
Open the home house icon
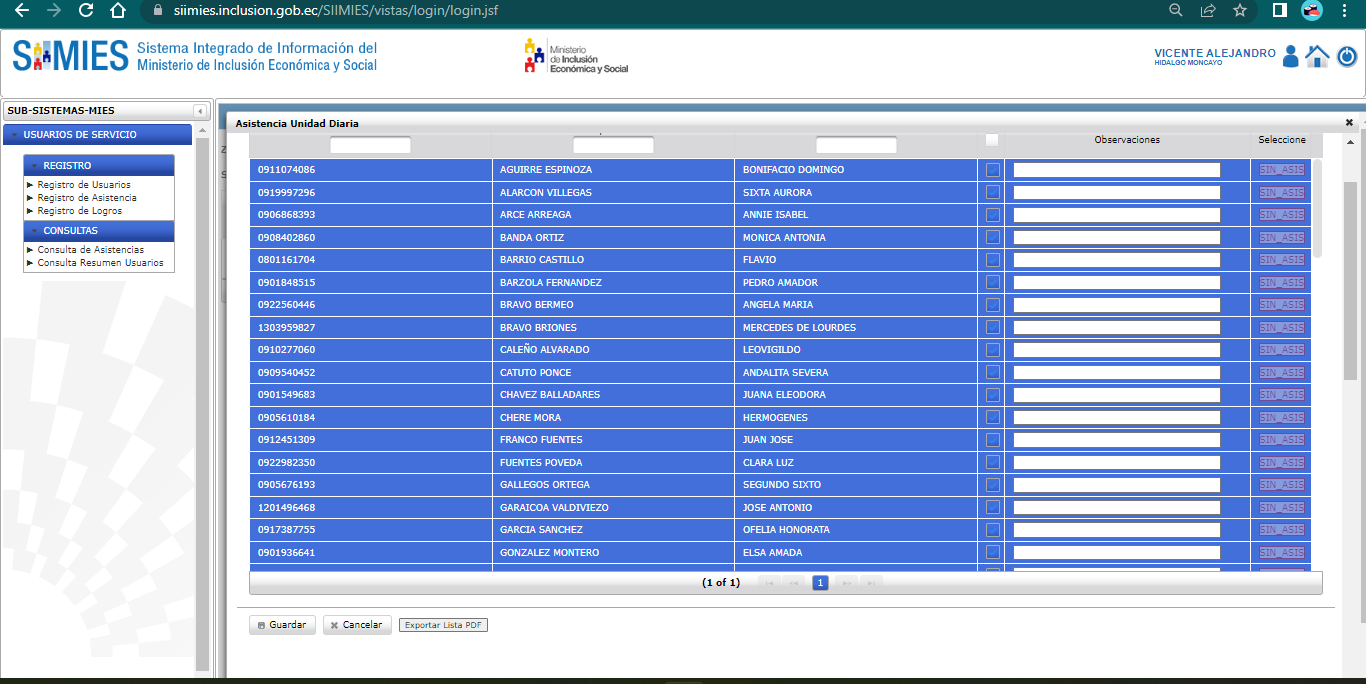pyautogui.click(x=1317, y=57)
